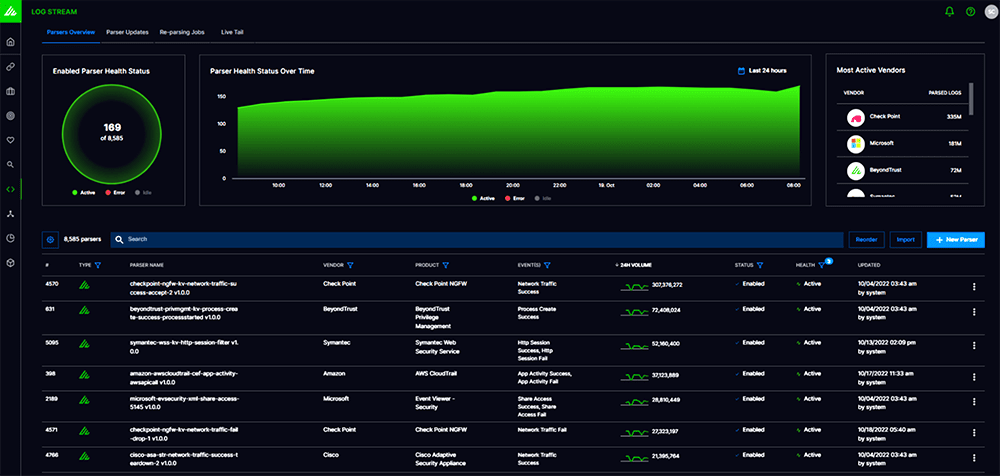Viewport: 1000px width, 476px height.
Task: Open more options for parser 5095
Action: tap(973, 346)
